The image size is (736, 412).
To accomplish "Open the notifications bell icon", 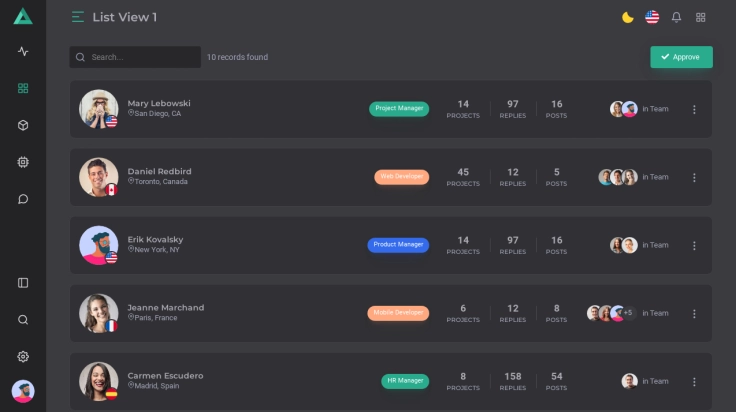I will [x=676, y=17].
